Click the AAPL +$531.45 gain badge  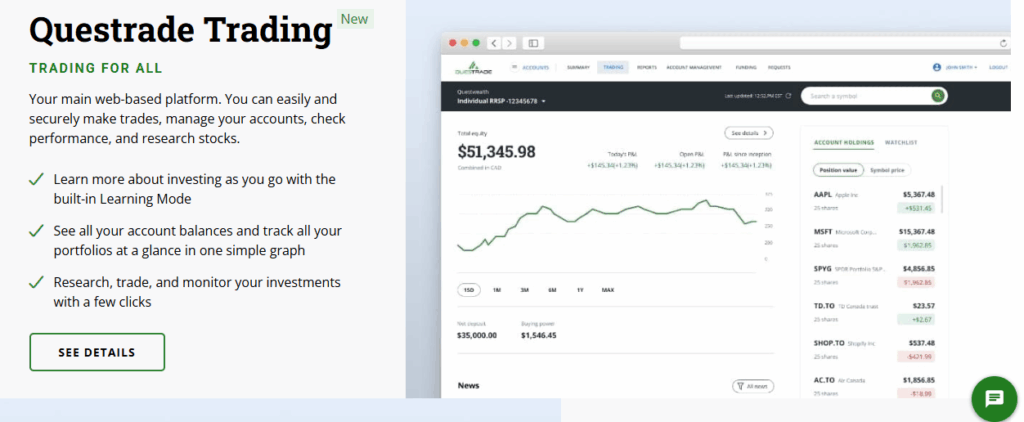pos(918,208)
